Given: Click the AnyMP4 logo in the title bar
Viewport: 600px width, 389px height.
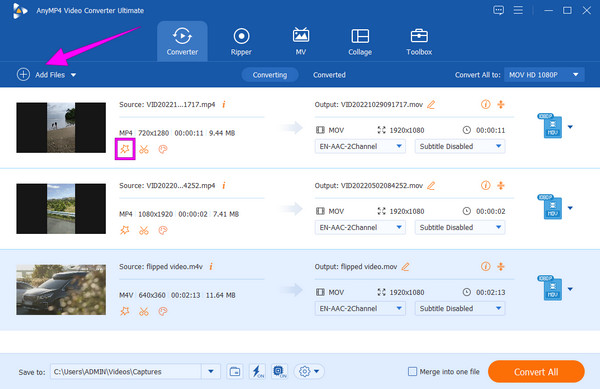Looking at the screenshot, I should [x=19, y=11].
